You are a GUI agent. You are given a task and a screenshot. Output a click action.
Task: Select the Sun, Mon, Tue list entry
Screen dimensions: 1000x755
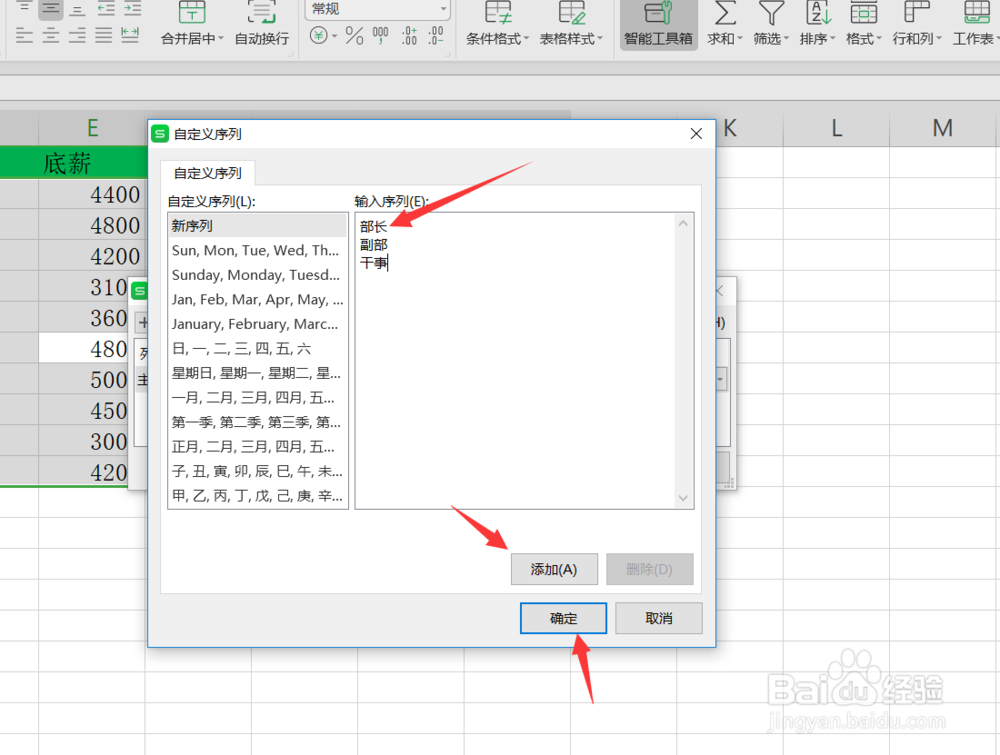click(x=258, y=250)
